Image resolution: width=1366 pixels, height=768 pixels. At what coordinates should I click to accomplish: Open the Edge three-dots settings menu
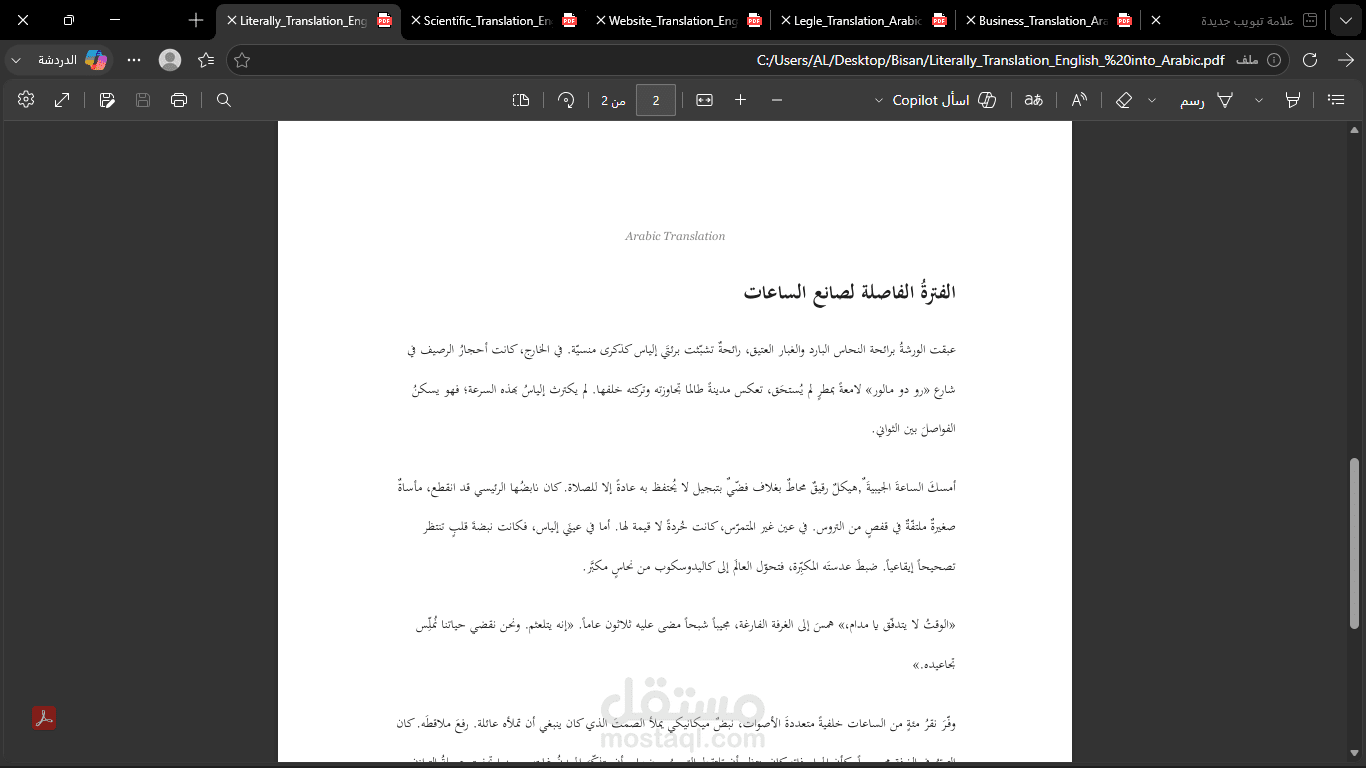click(x=134, y=60)
